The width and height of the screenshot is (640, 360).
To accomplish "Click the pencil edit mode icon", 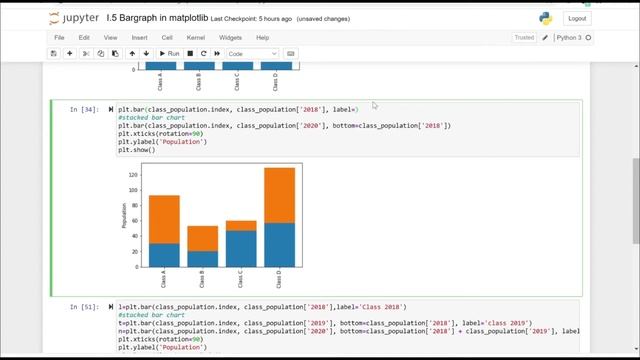I will click(545, 38).
